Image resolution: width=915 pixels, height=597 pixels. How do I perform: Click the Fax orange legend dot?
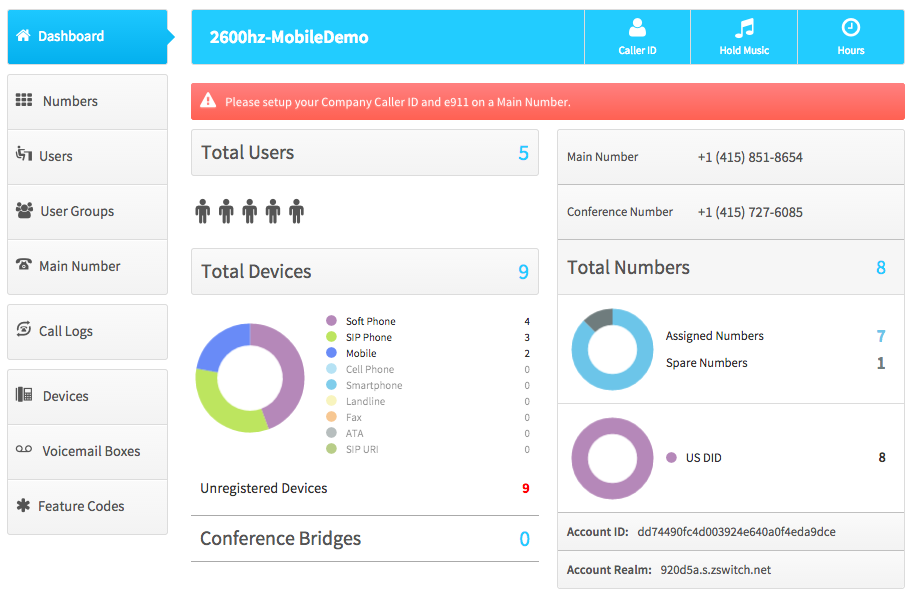click(331, 417)
